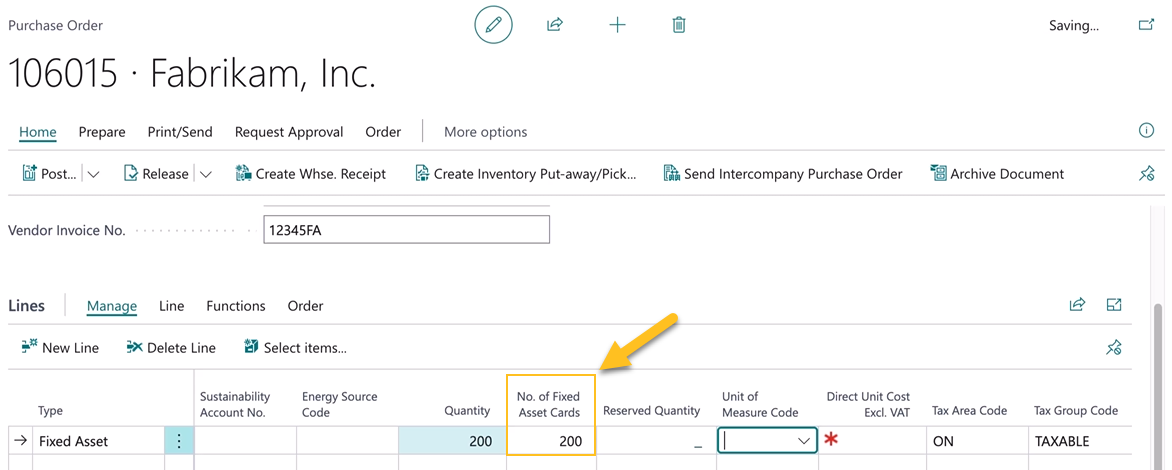The image size is (1172, 470).
Task: Open the Request Approval menu
Action: click(x=289, y=132)
